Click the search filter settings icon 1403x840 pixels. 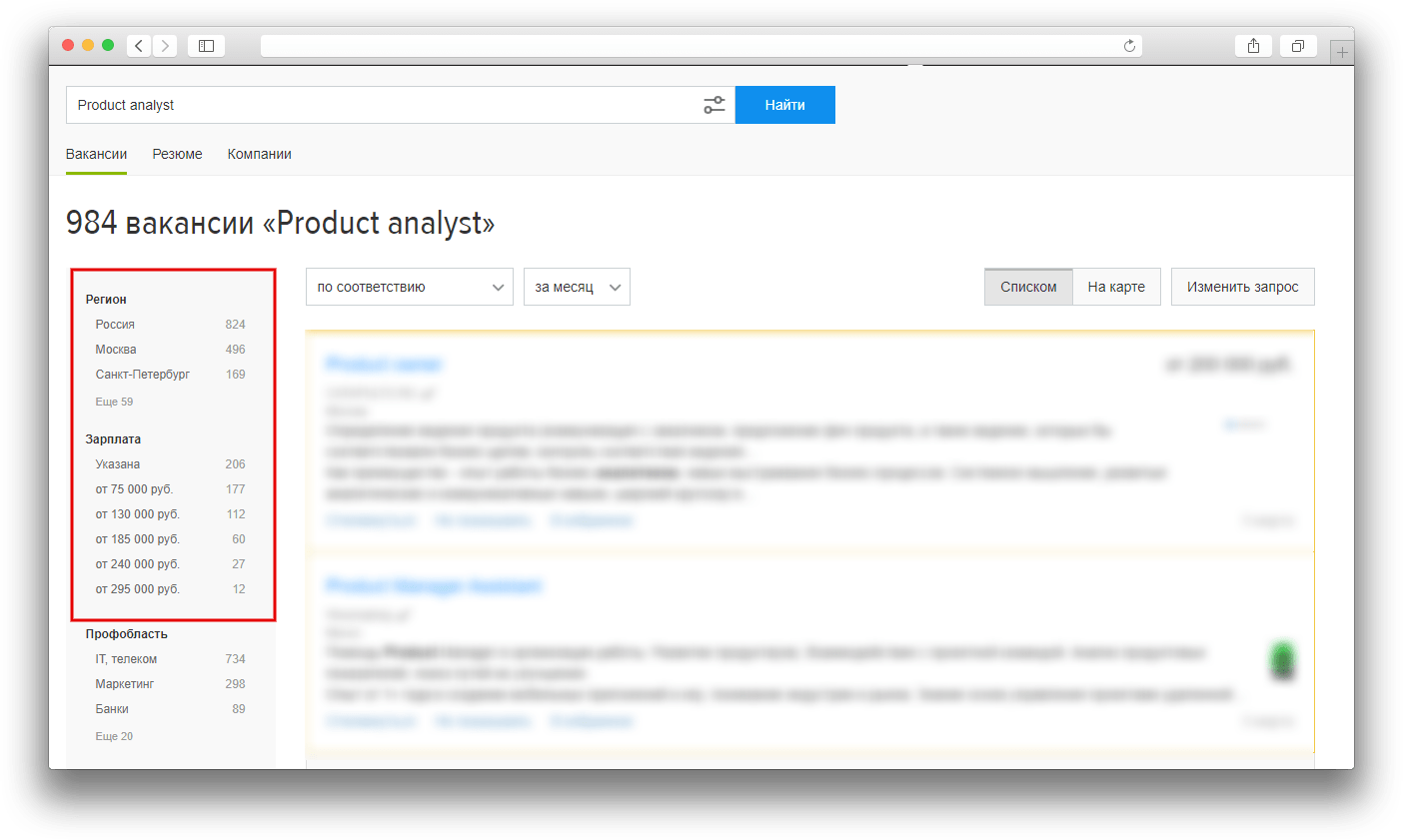(x=713, y=105)
